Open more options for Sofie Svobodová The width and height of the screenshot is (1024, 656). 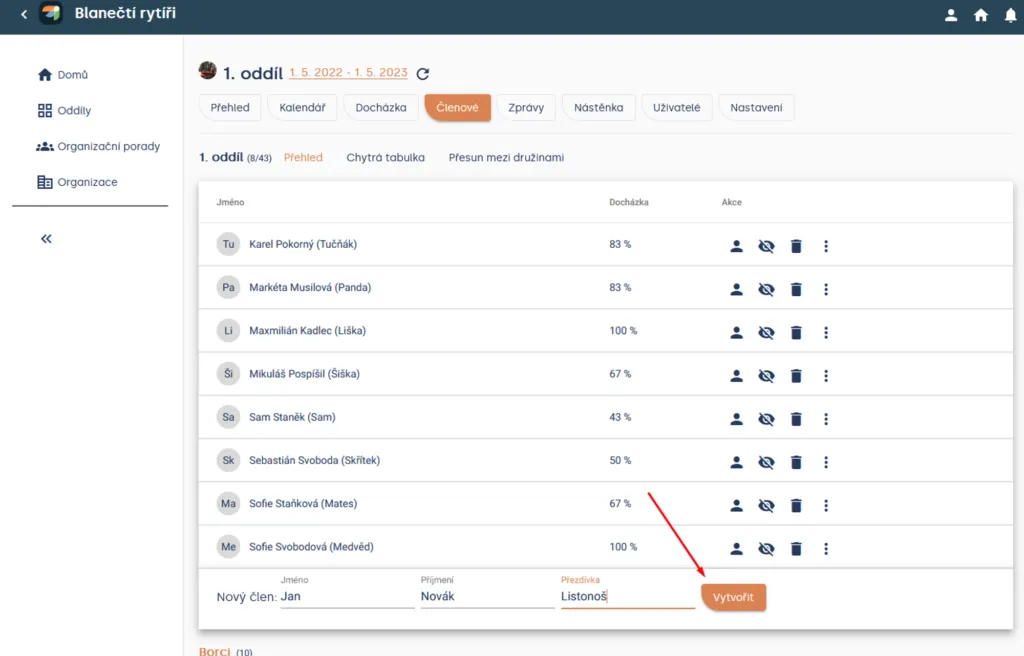pos(826,549)
